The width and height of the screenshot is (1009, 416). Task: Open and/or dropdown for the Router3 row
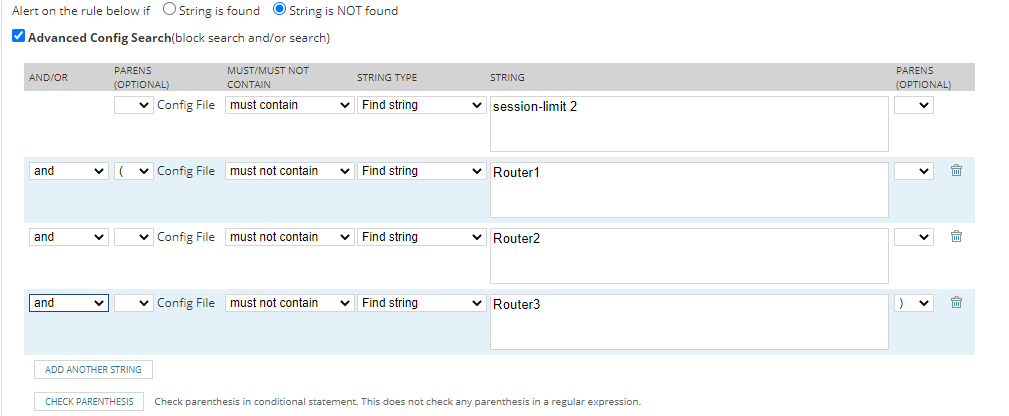[x=68, y=303]
